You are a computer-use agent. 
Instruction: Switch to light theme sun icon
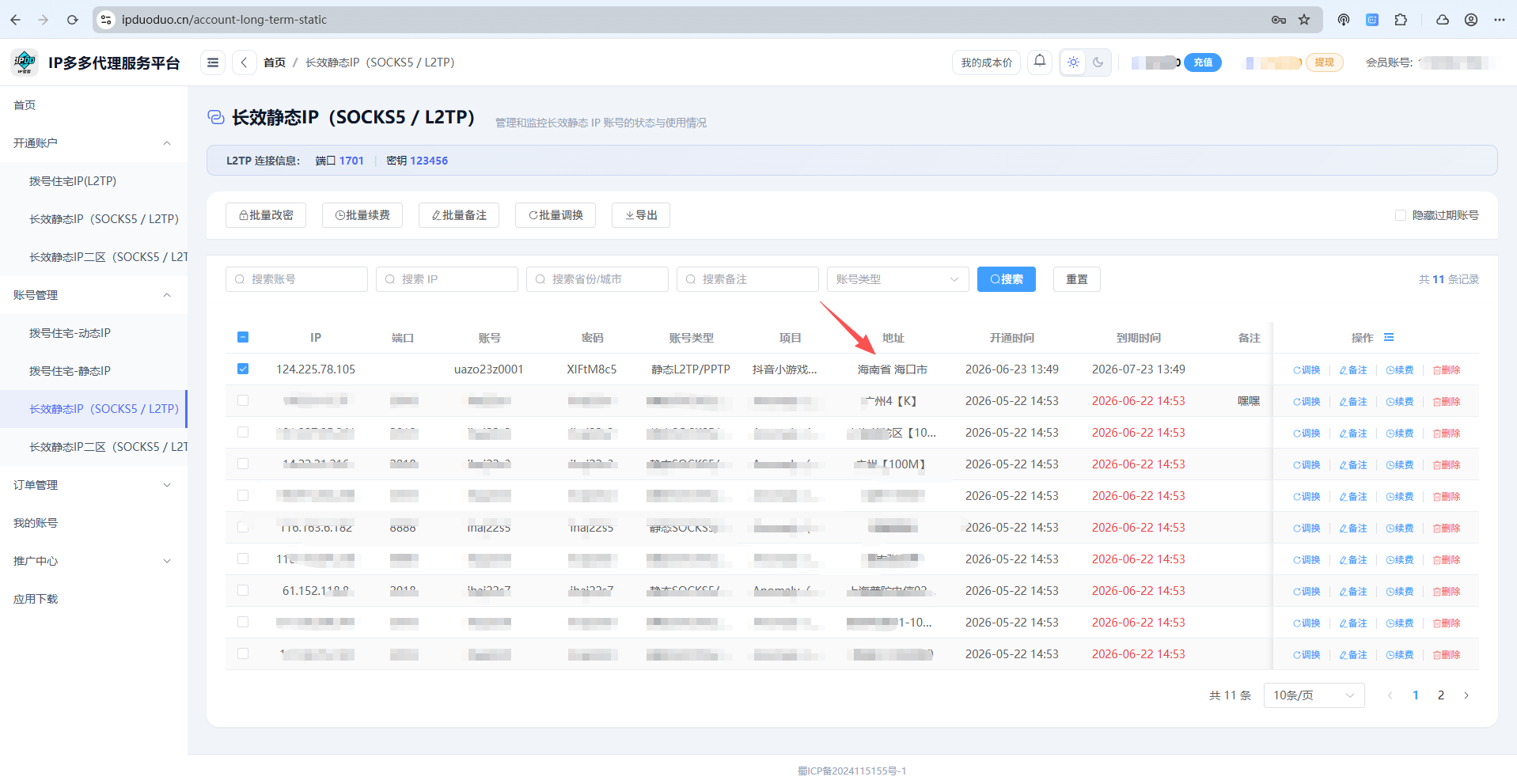1073,62
